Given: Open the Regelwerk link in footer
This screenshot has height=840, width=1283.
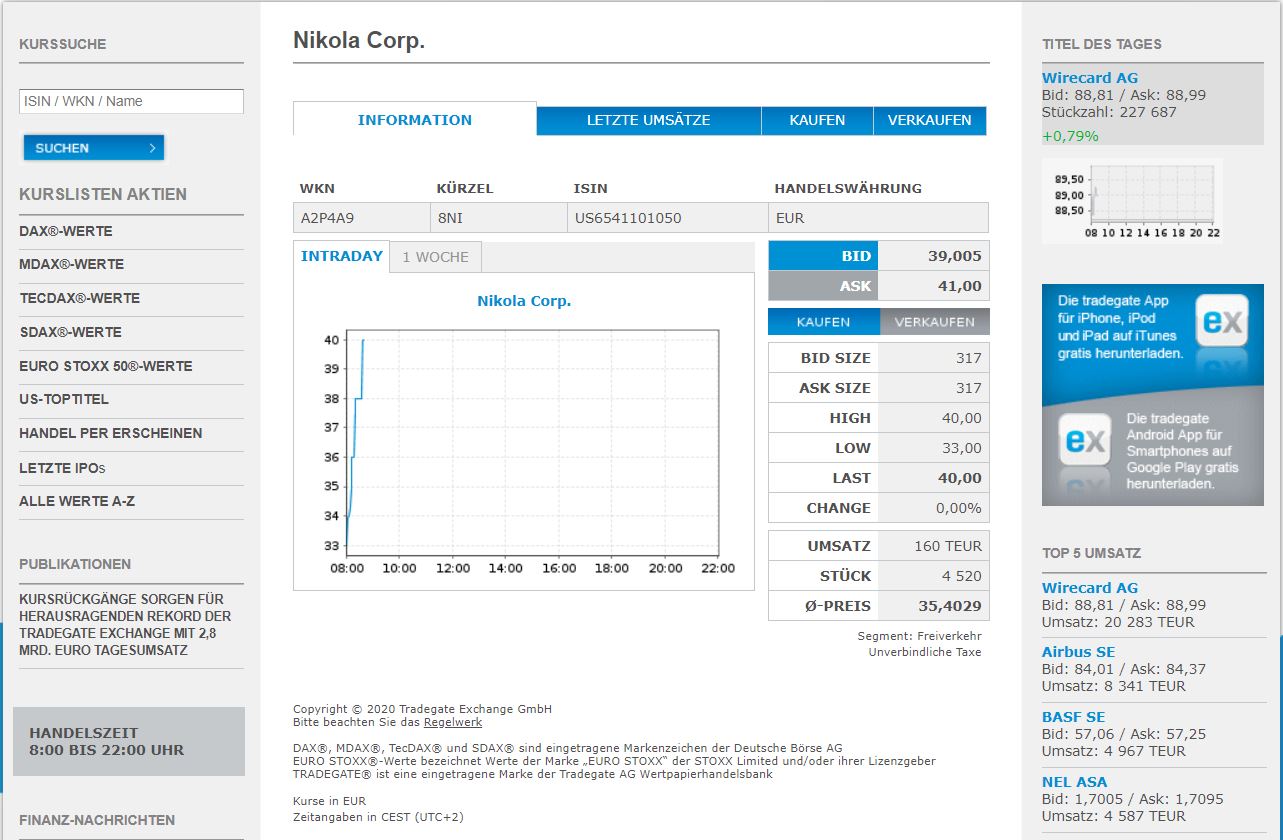Looking at the screenshot, I should point(453,722).
